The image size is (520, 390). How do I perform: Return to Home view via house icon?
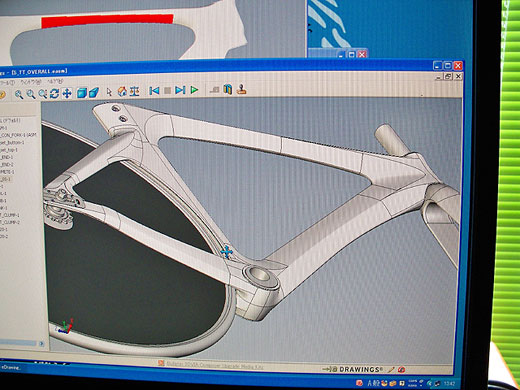point(122,91)
